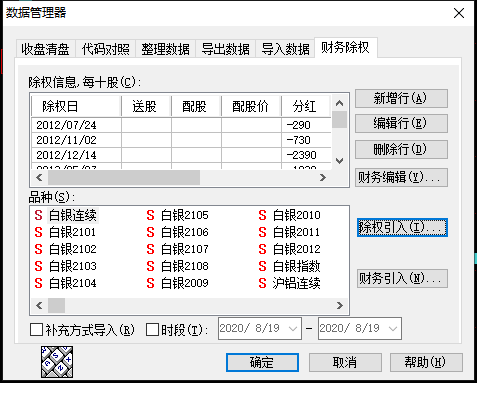Click the table's vertical scroll down arrow
Screen dimensions: 493x396
340,161
